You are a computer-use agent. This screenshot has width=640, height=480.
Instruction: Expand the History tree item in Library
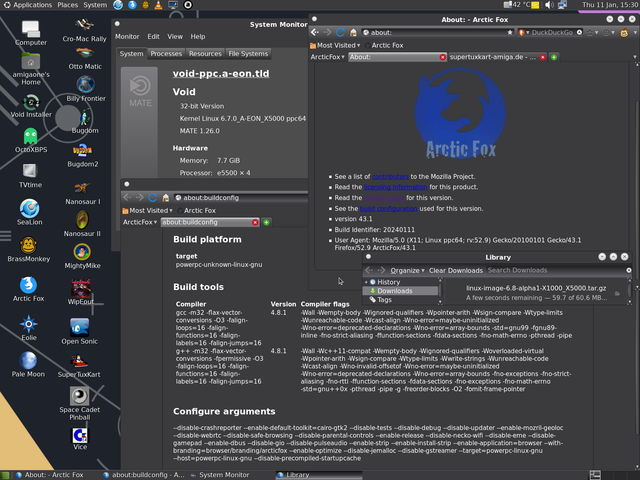[x=366, y=282]
